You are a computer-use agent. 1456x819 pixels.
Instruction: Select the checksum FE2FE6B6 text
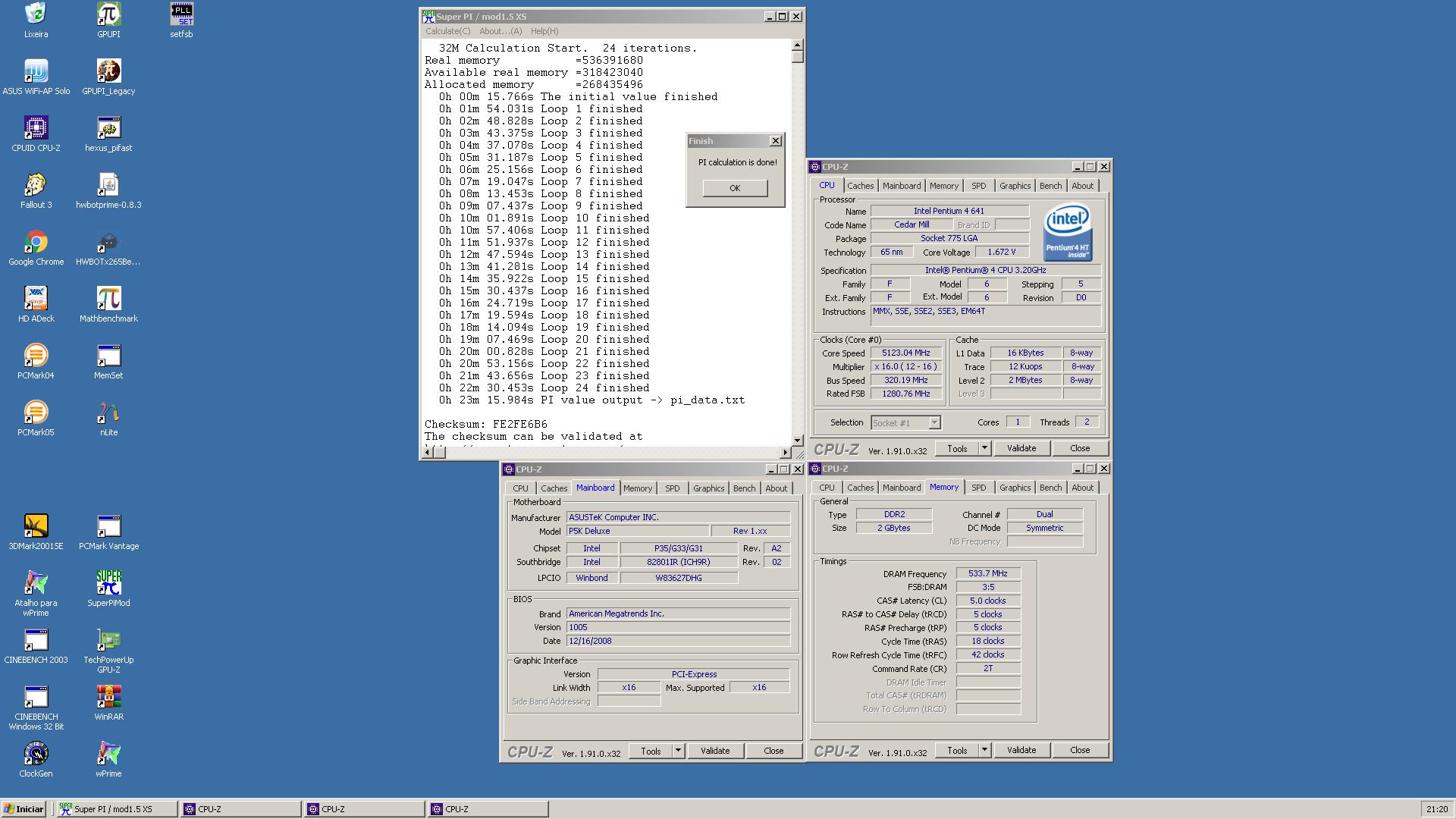tap(520, 425)
